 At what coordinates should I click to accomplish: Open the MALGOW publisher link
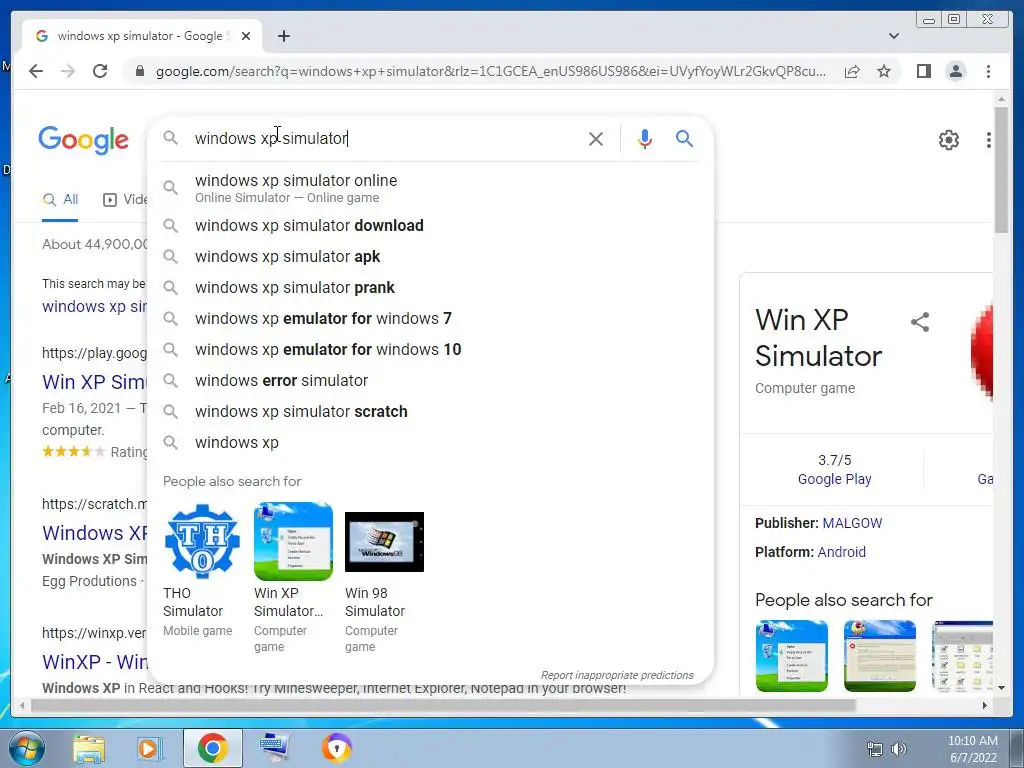[x=852, y=523]
